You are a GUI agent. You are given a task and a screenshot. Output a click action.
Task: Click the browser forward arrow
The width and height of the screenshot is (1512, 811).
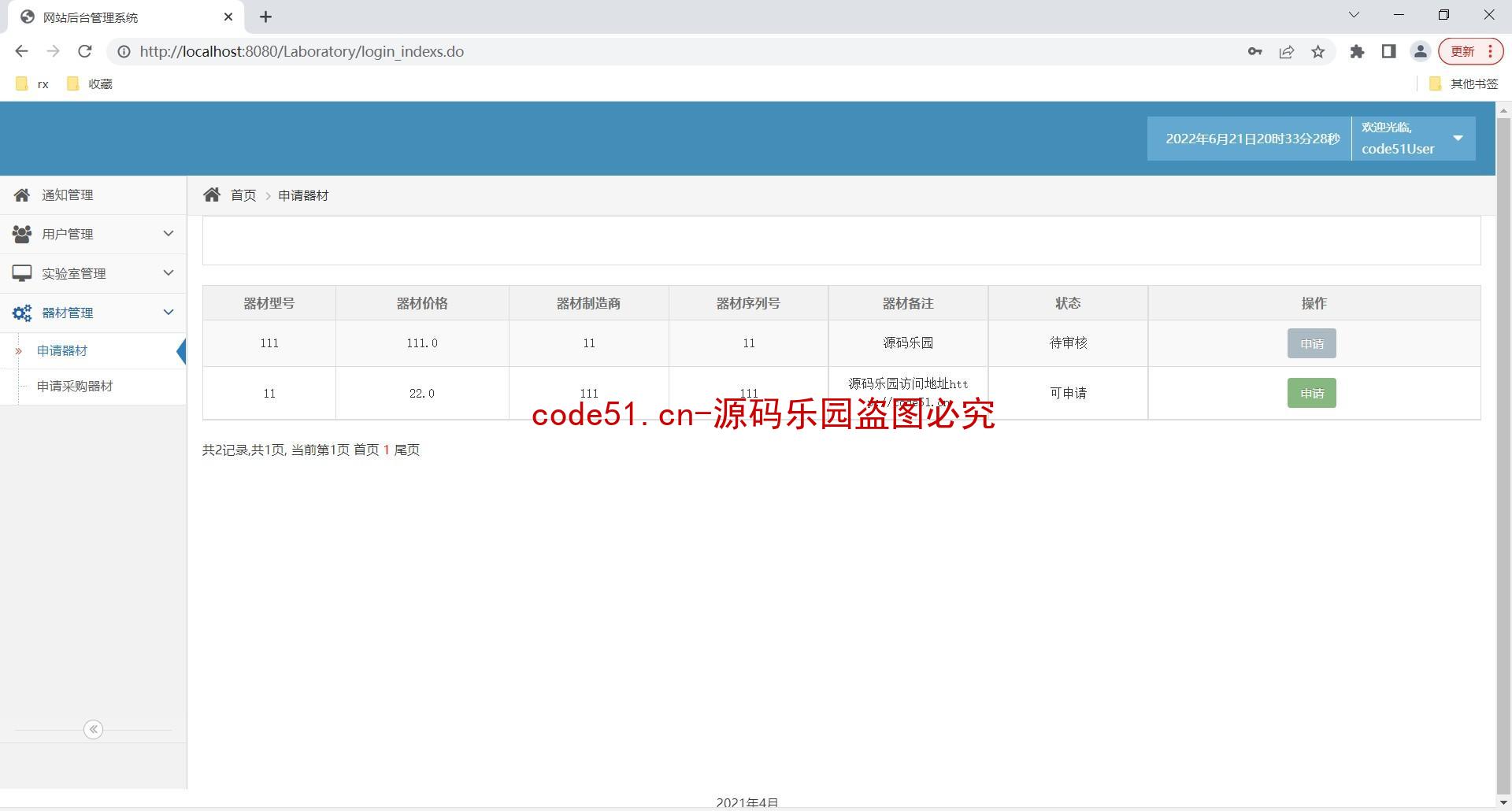53,51
